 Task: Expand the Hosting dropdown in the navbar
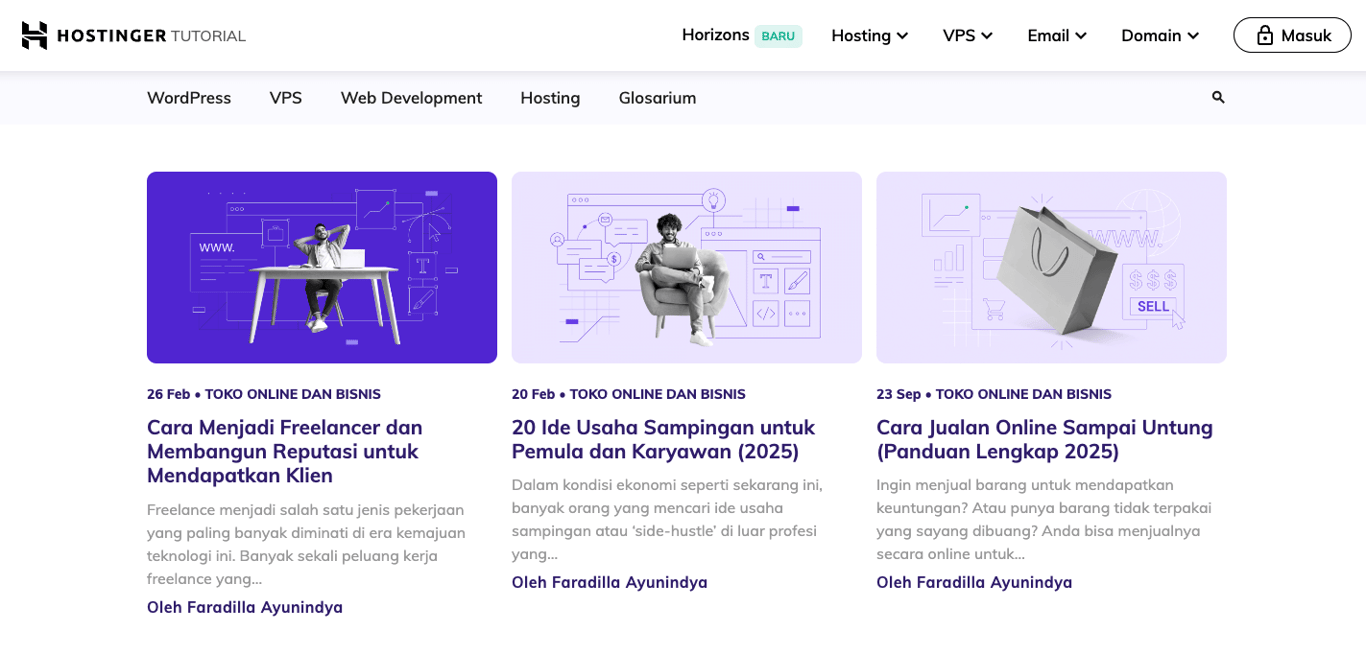[x=868, y=35]
